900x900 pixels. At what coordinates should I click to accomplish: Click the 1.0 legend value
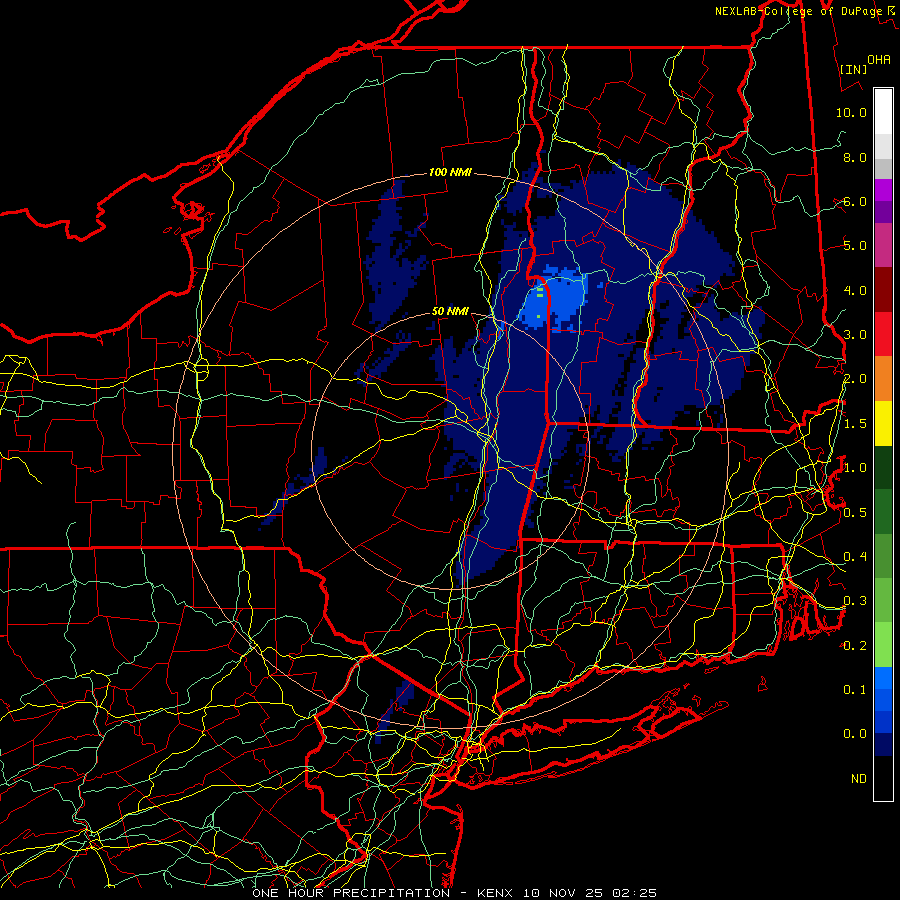point(855,468)
